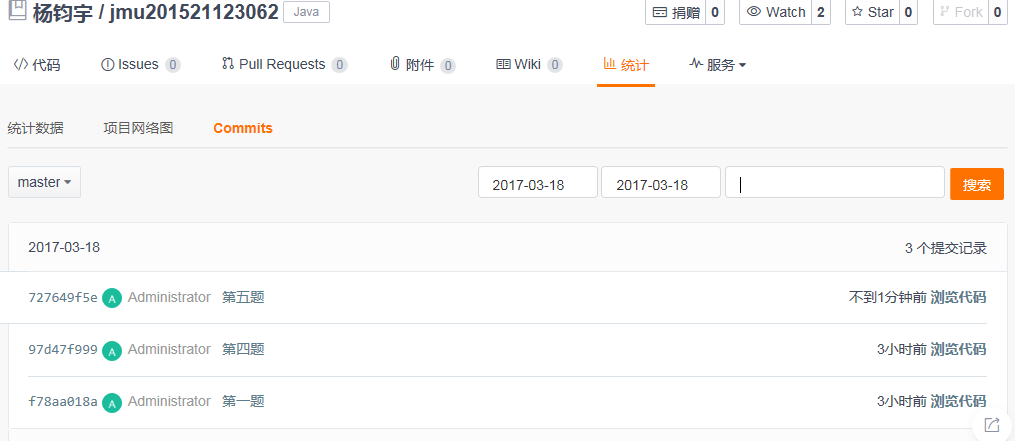Image resolution: width=1015 pixels, height=441 pixels.
Task: Click the Watch button
Action: (x=775, y=12)
